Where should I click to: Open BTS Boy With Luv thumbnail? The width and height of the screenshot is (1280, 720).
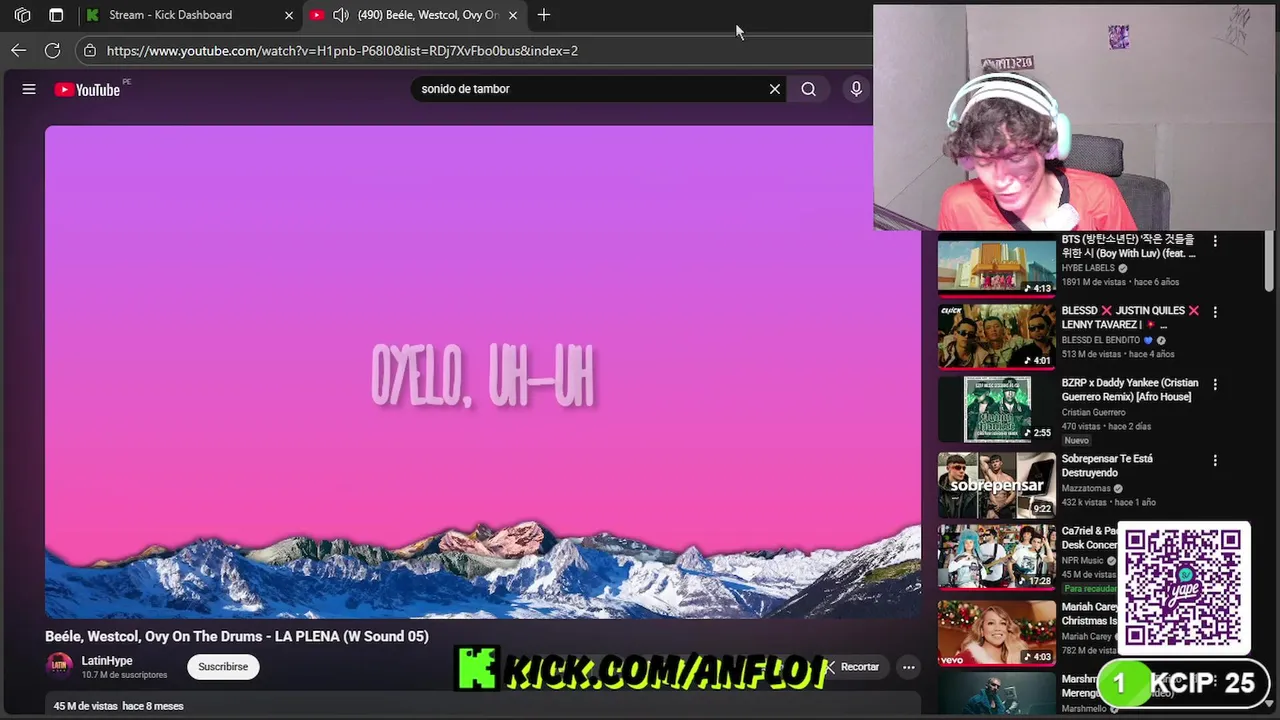pos(996,265)
